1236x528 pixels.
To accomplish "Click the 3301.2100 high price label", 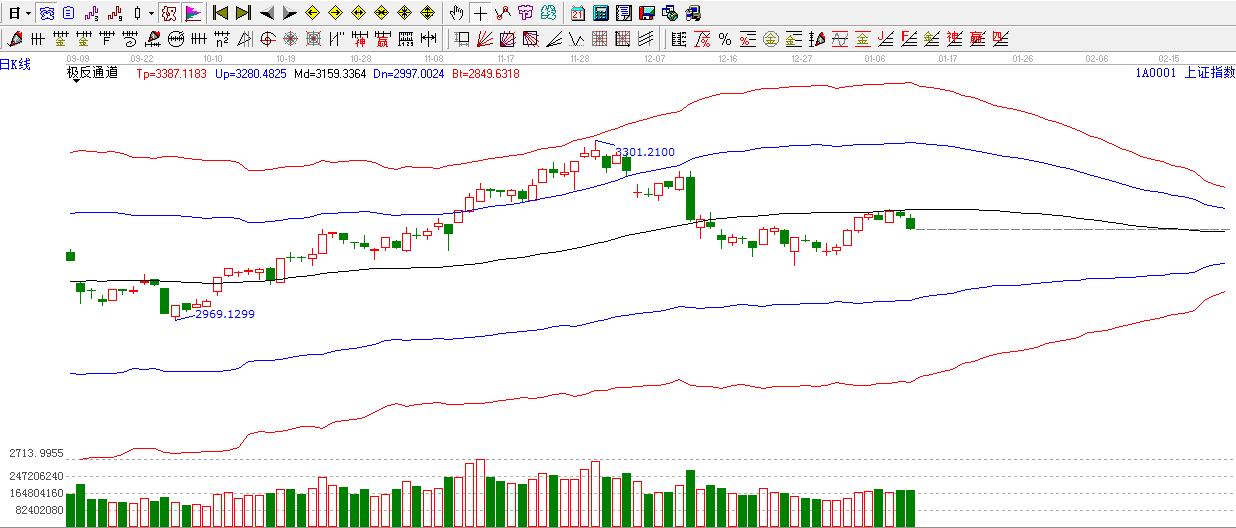I will point(645,152).
